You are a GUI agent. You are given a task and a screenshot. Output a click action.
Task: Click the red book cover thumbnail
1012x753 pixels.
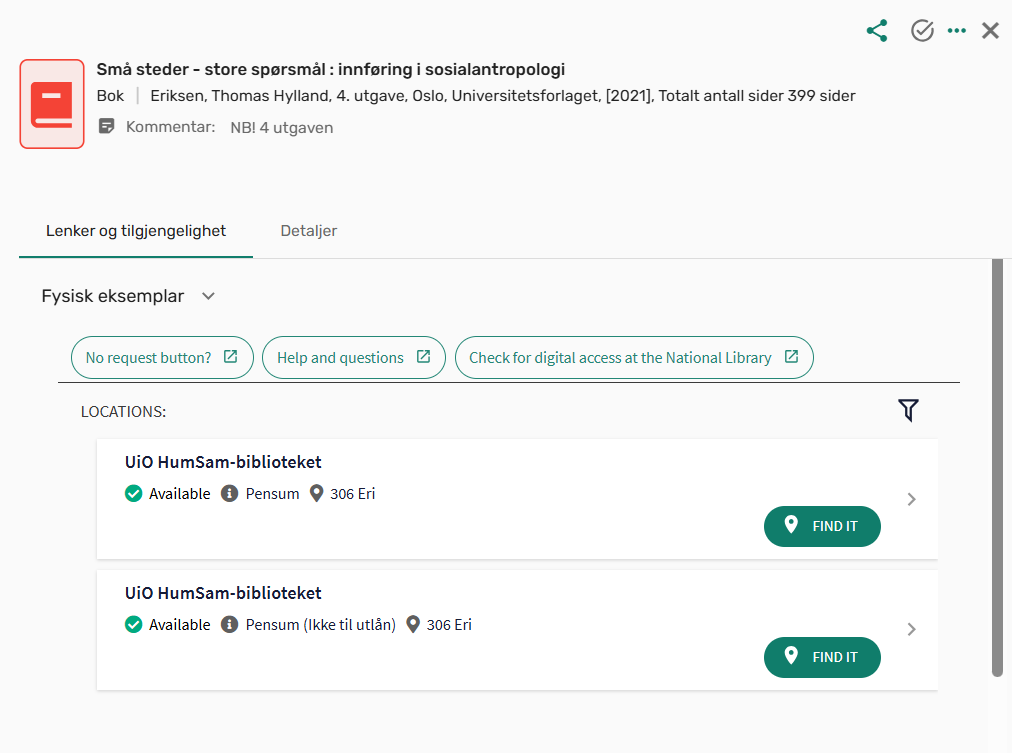point(52,104)
